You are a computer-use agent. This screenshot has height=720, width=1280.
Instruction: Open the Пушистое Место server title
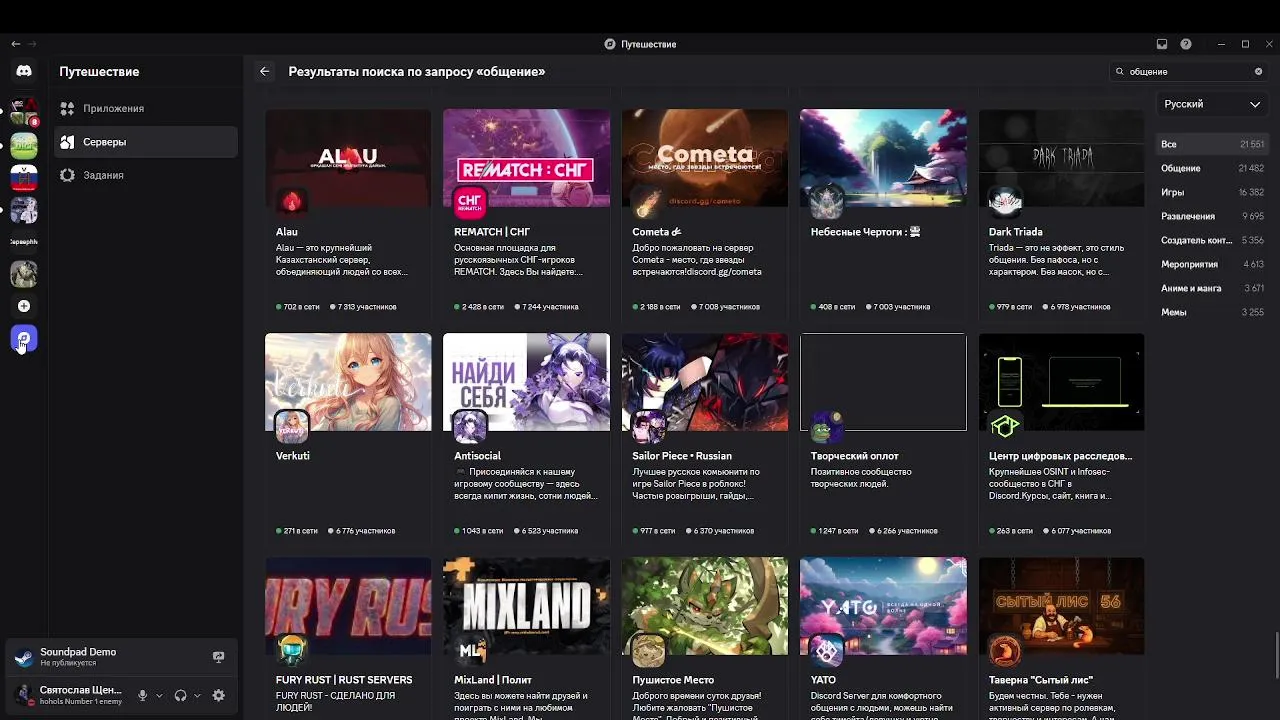673,680
